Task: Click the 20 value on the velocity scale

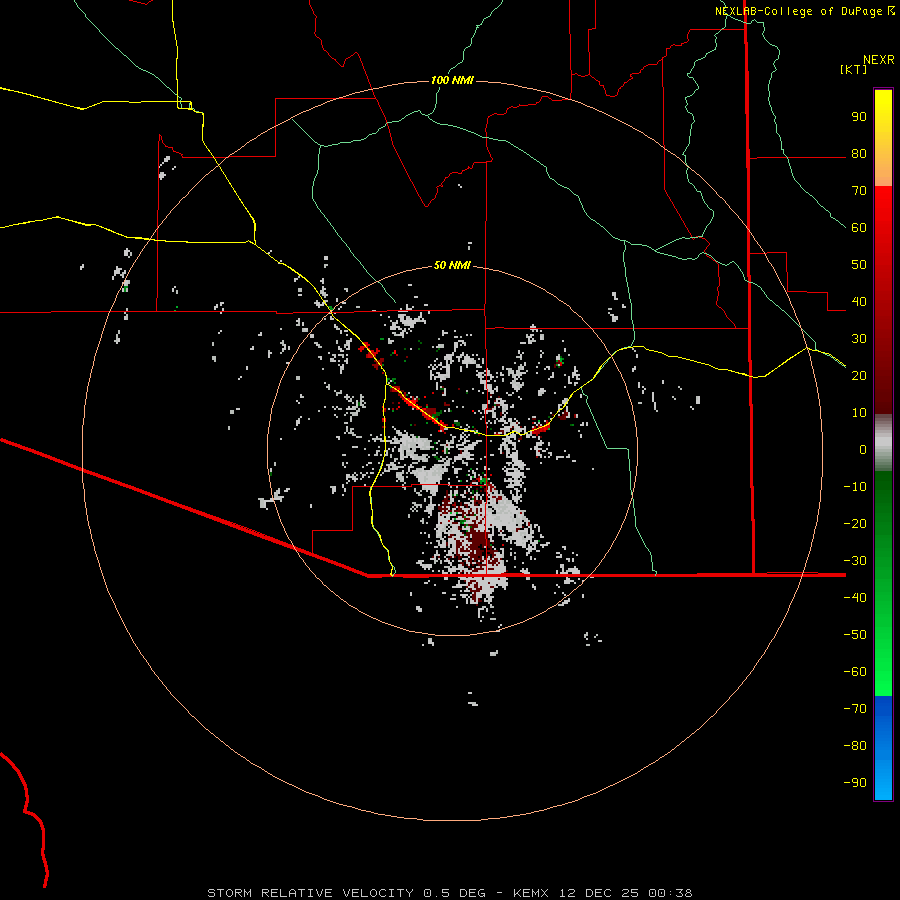Action: coord(859,375)
